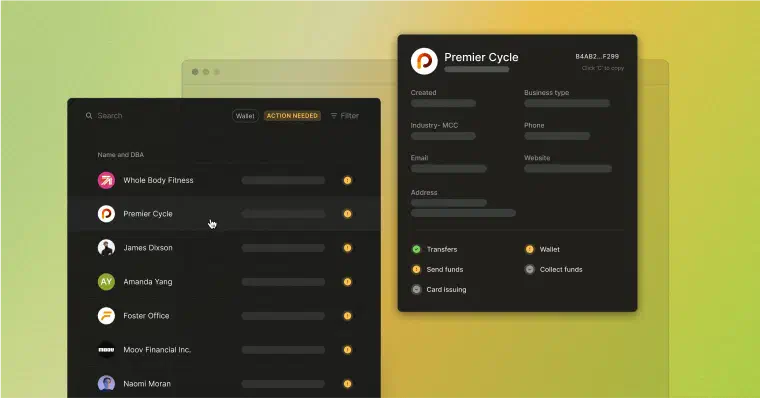Click the large Premier Cycle logo in detail card
This screenshot has height=398, width=760.
tap(424, 61)
